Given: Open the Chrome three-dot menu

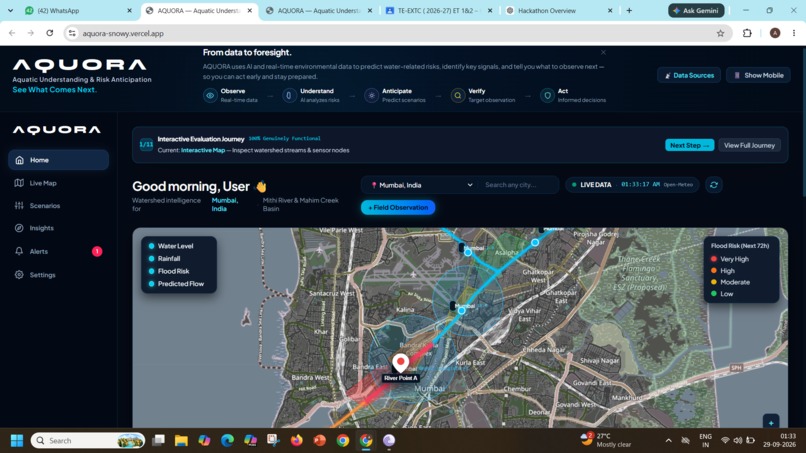Looking at the screenshot, I should (794, 33).
